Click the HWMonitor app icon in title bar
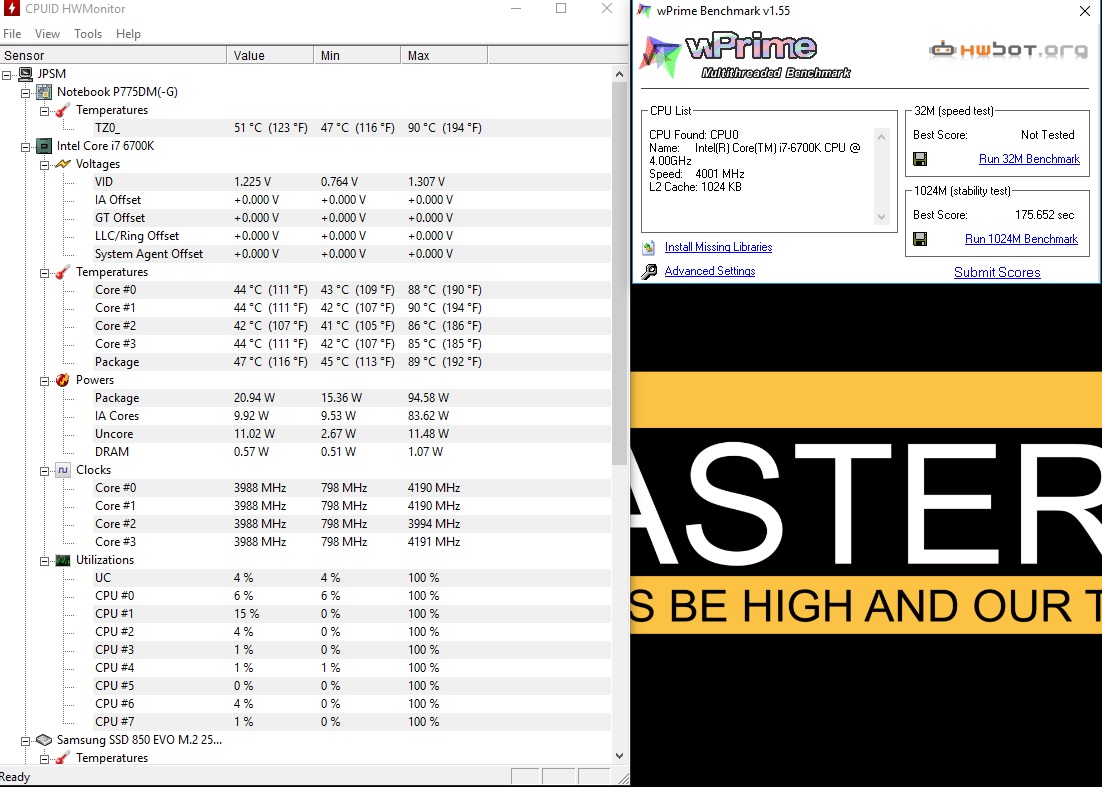 (x=11, y=8)
